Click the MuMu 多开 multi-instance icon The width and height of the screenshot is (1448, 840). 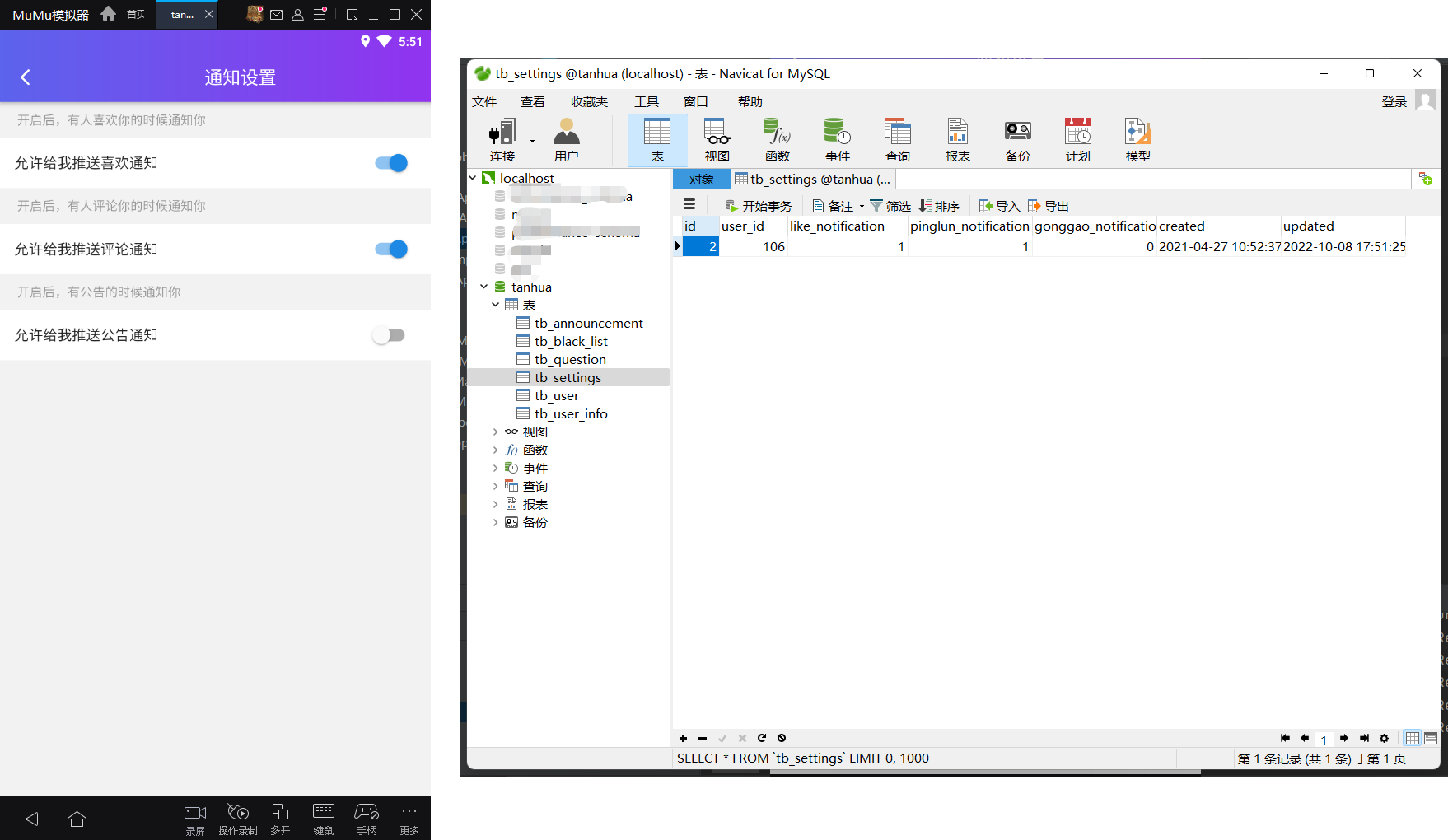point(280,819)
